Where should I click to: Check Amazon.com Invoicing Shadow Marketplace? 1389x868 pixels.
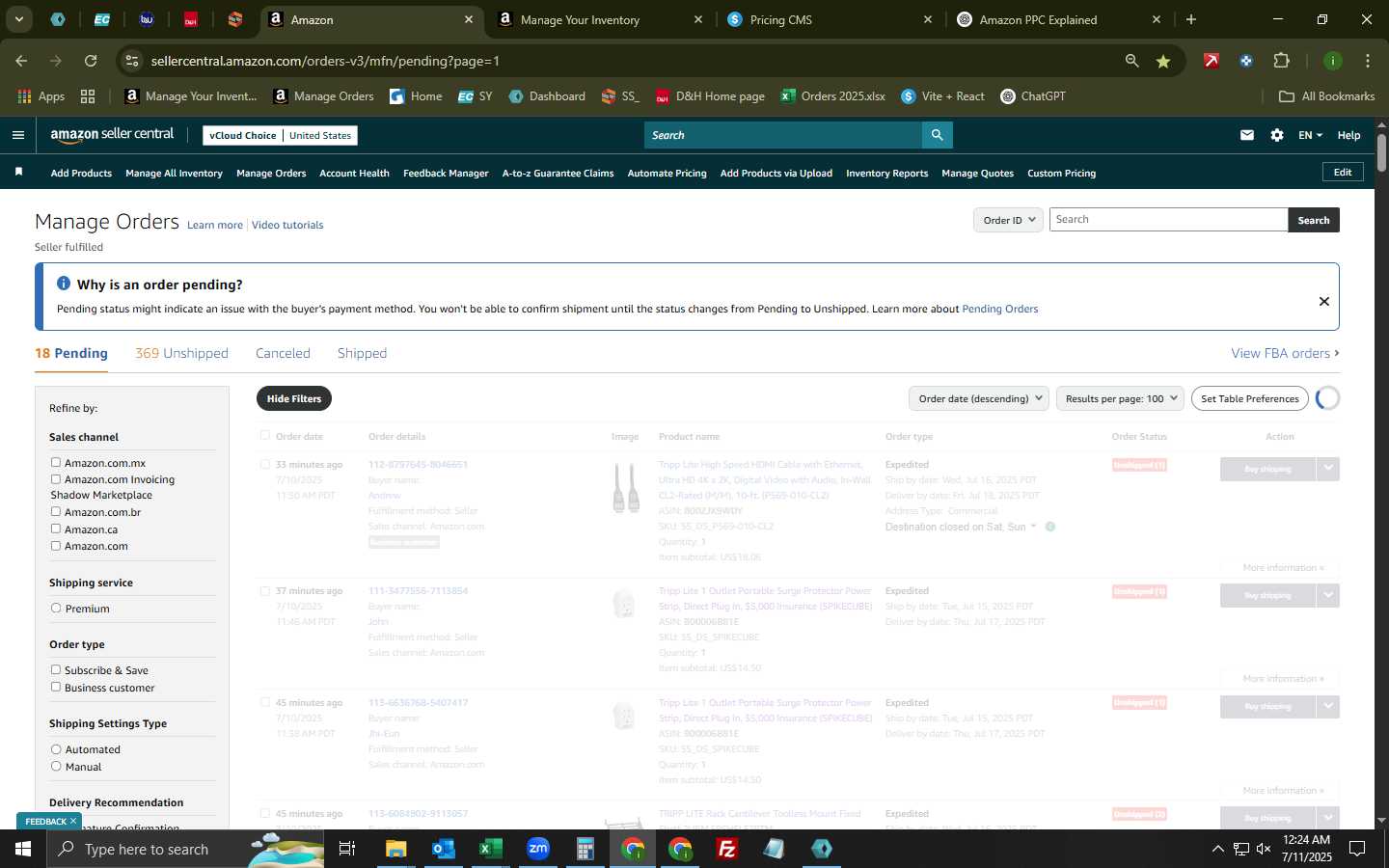pos(56,479)
